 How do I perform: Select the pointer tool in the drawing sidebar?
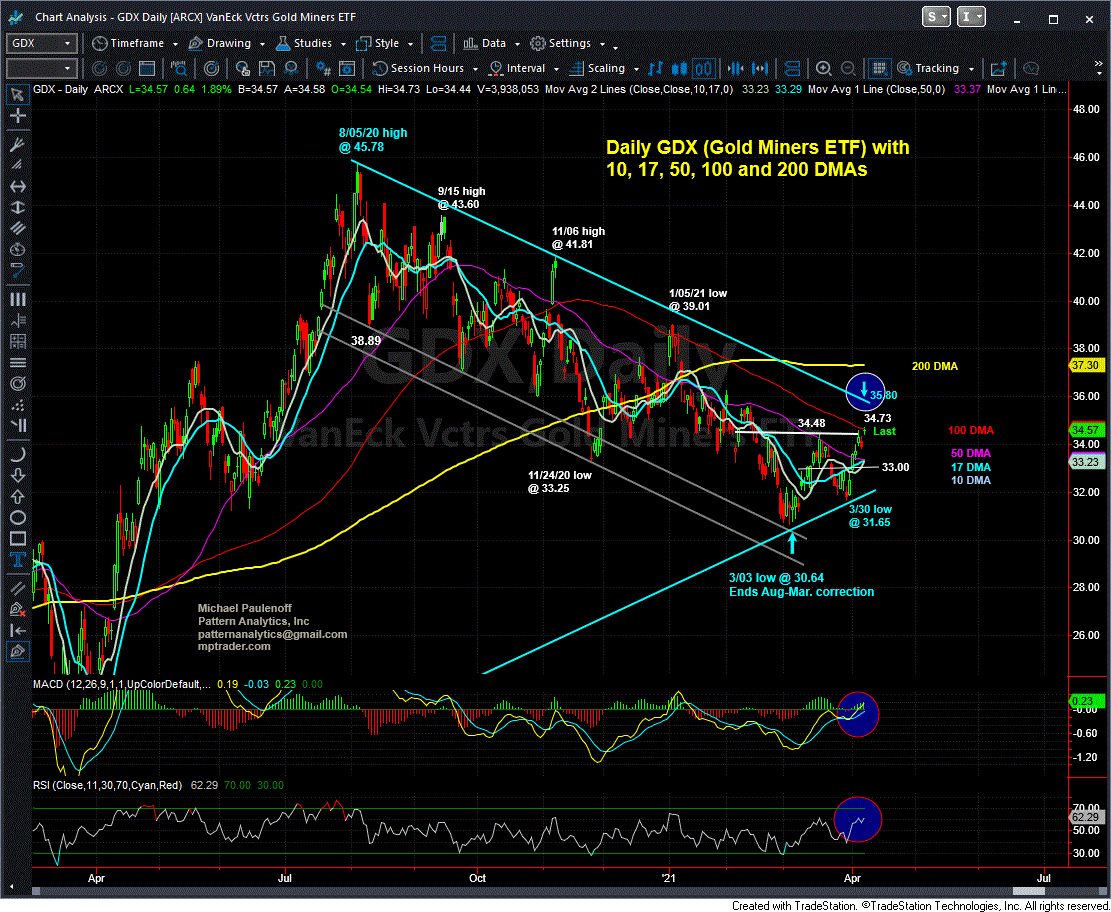[18, 94]
